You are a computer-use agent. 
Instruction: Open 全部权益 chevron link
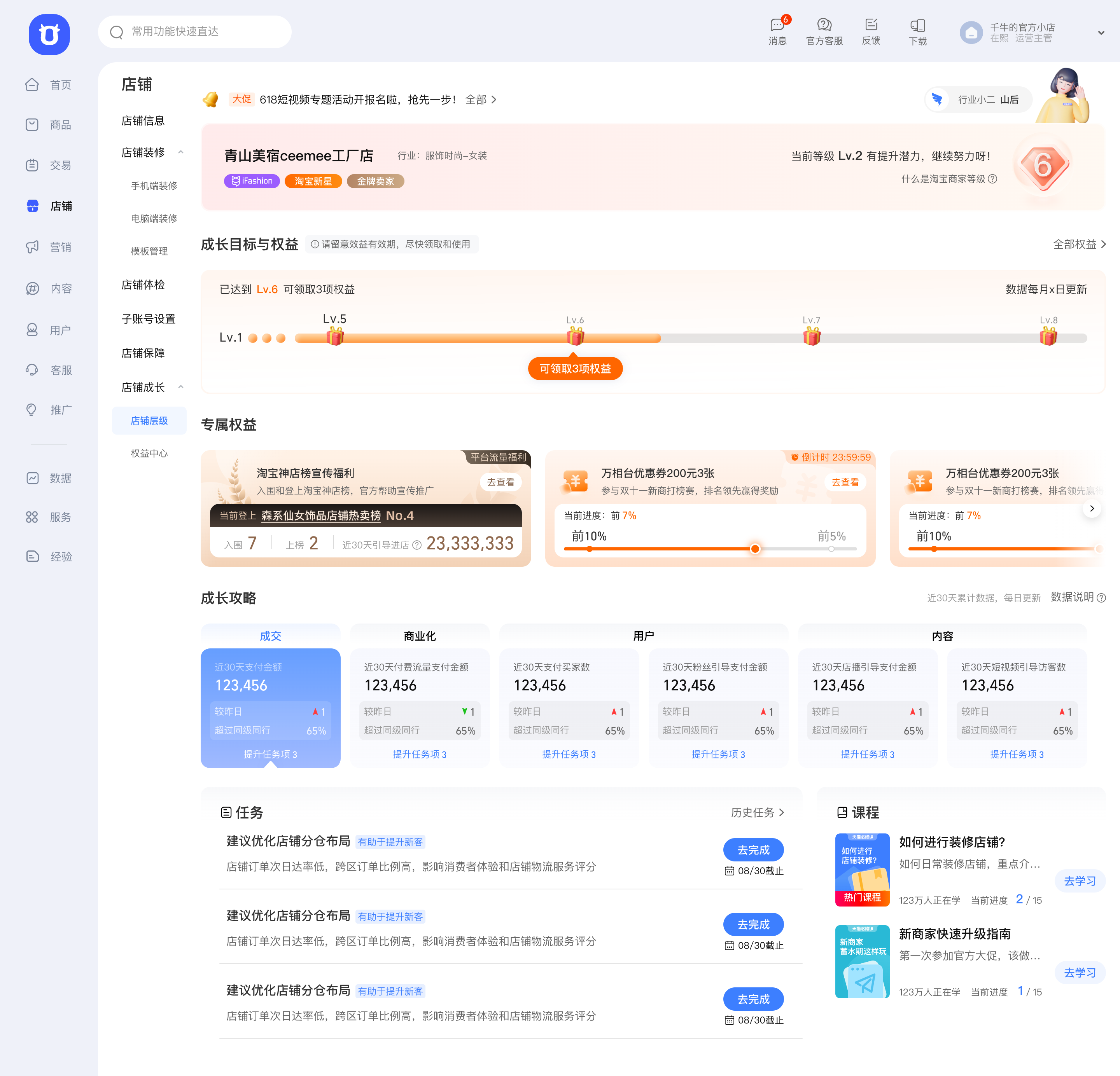pos(1080,244)
